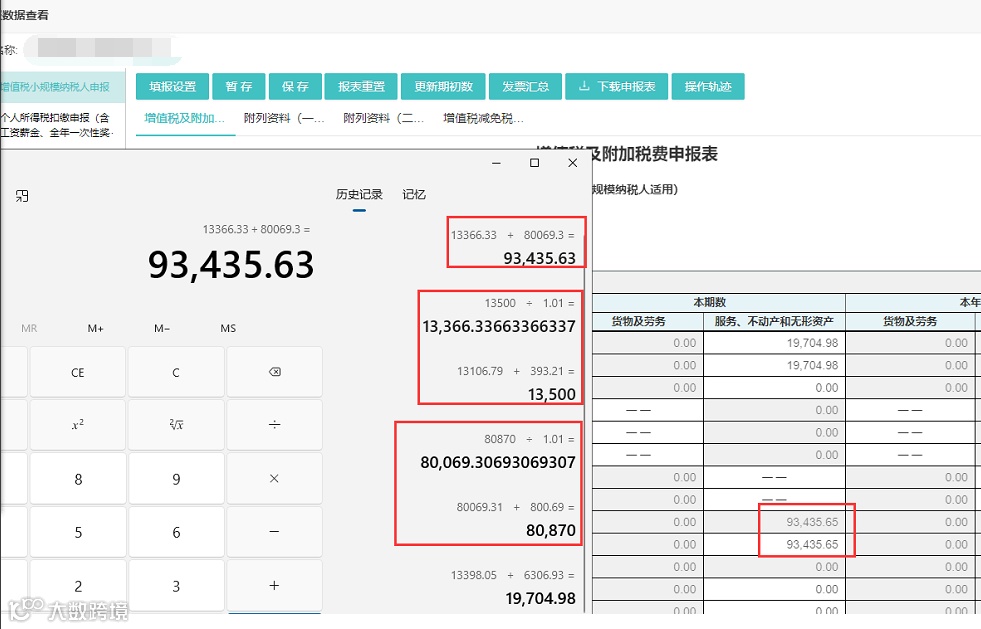Click the calculator C key
Image resolution: width=981 pixels, height=629 pixels.
click(176, 372)
